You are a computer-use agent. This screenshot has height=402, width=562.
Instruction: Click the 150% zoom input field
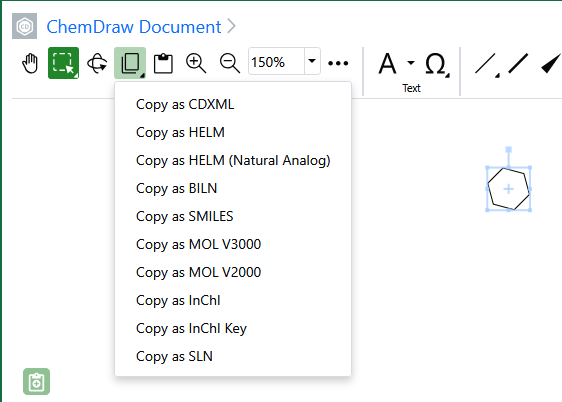pos(276,61)
